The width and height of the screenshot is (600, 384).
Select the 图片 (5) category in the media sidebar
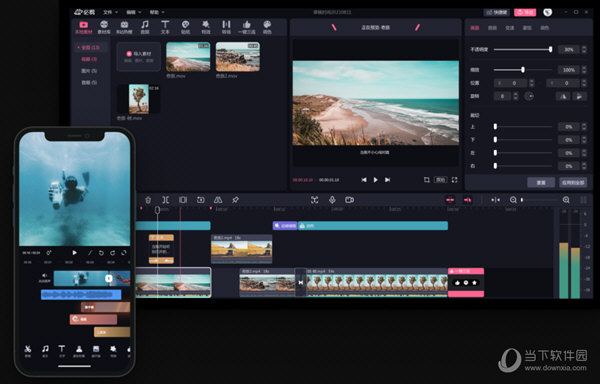89,71
